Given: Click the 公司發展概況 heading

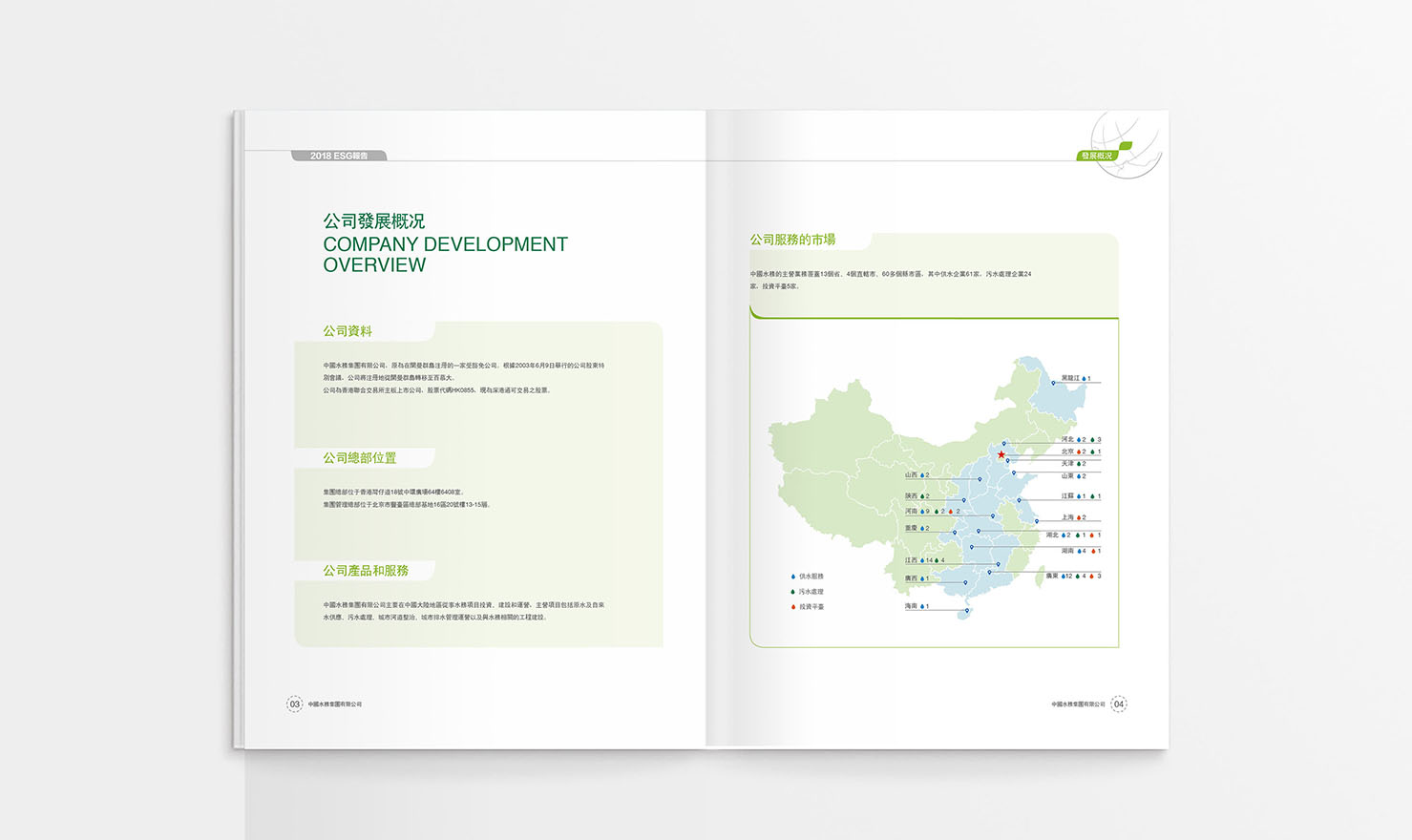Looking at the screenshot, I should pos(374,221).
